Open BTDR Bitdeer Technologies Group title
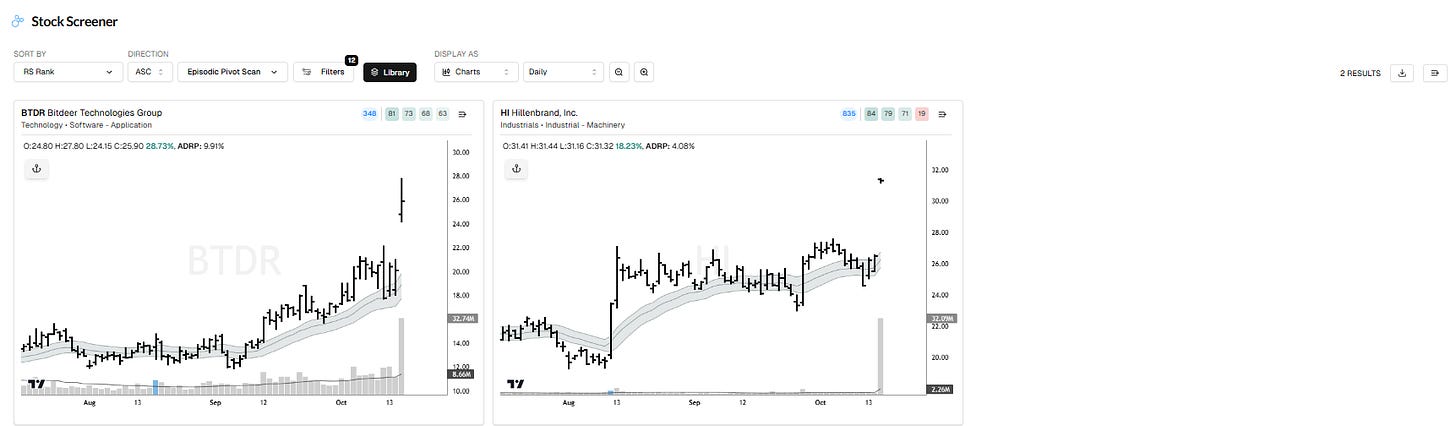This screenshot has height=426, width=1456. pyautogui.click(x=91, y=113)
